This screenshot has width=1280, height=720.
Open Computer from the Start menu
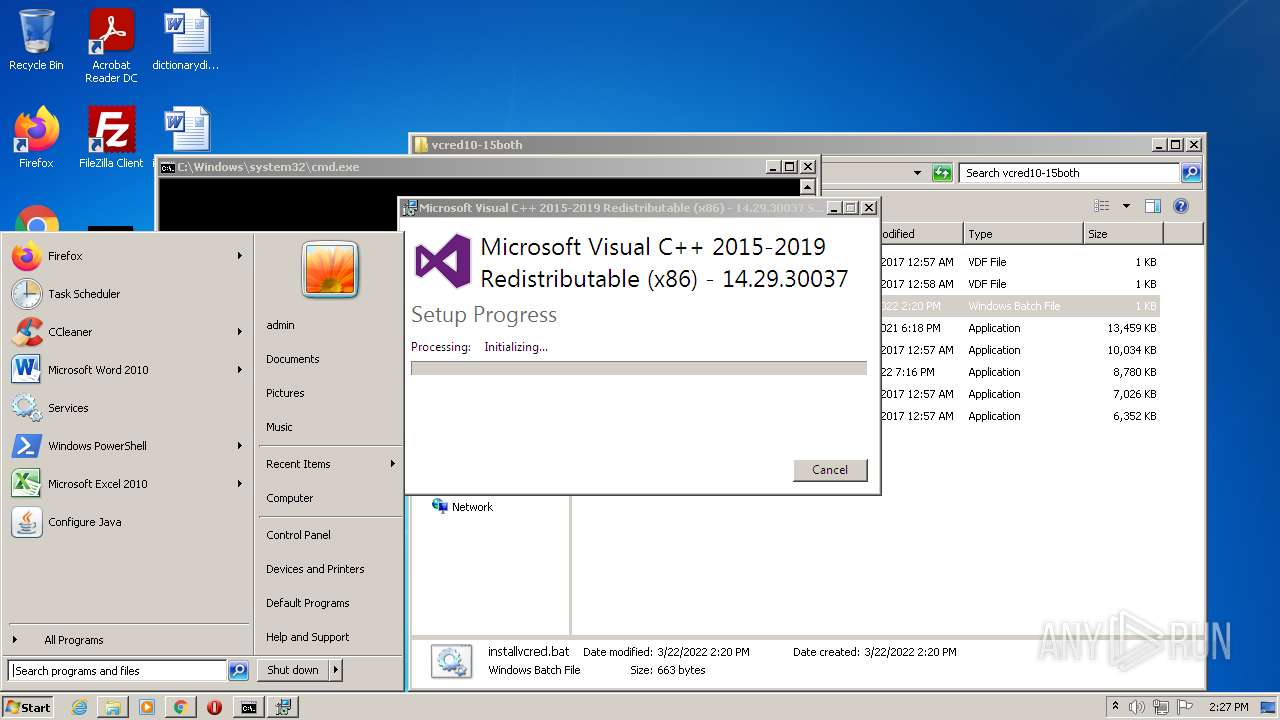tap(290, 498)
